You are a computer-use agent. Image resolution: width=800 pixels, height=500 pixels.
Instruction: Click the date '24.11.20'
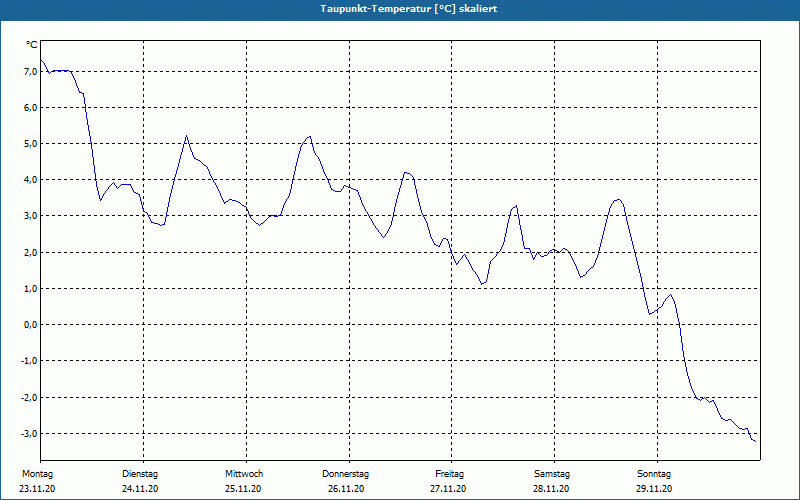(140, 489)
